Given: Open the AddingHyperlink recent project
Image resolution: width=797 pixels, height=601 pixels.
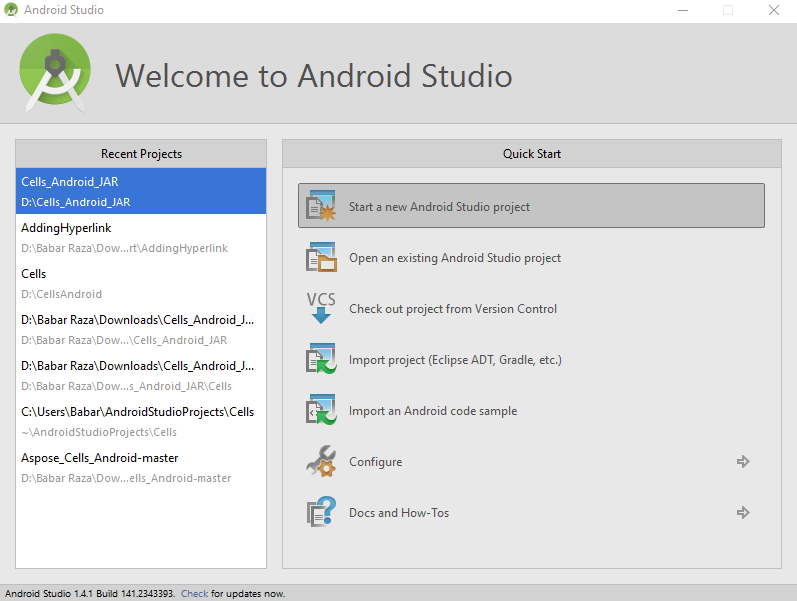Looking at the screenshot, I should pos(141,237).
